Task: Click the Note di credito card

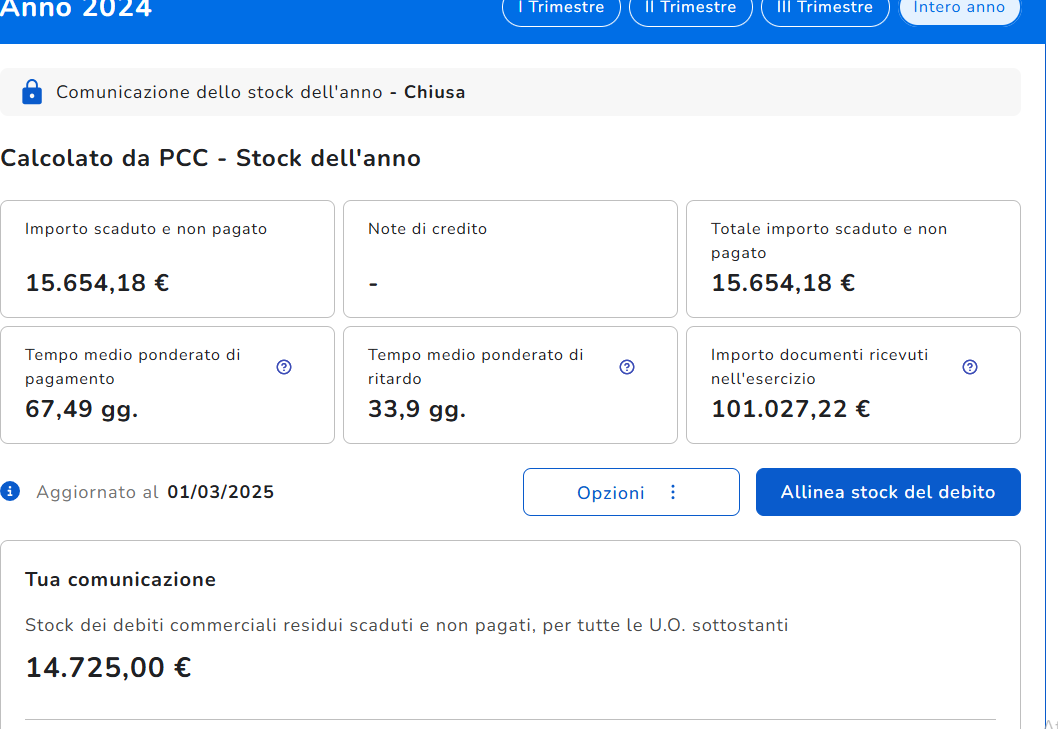Action: pyautogui.click(x=510, y=258)
